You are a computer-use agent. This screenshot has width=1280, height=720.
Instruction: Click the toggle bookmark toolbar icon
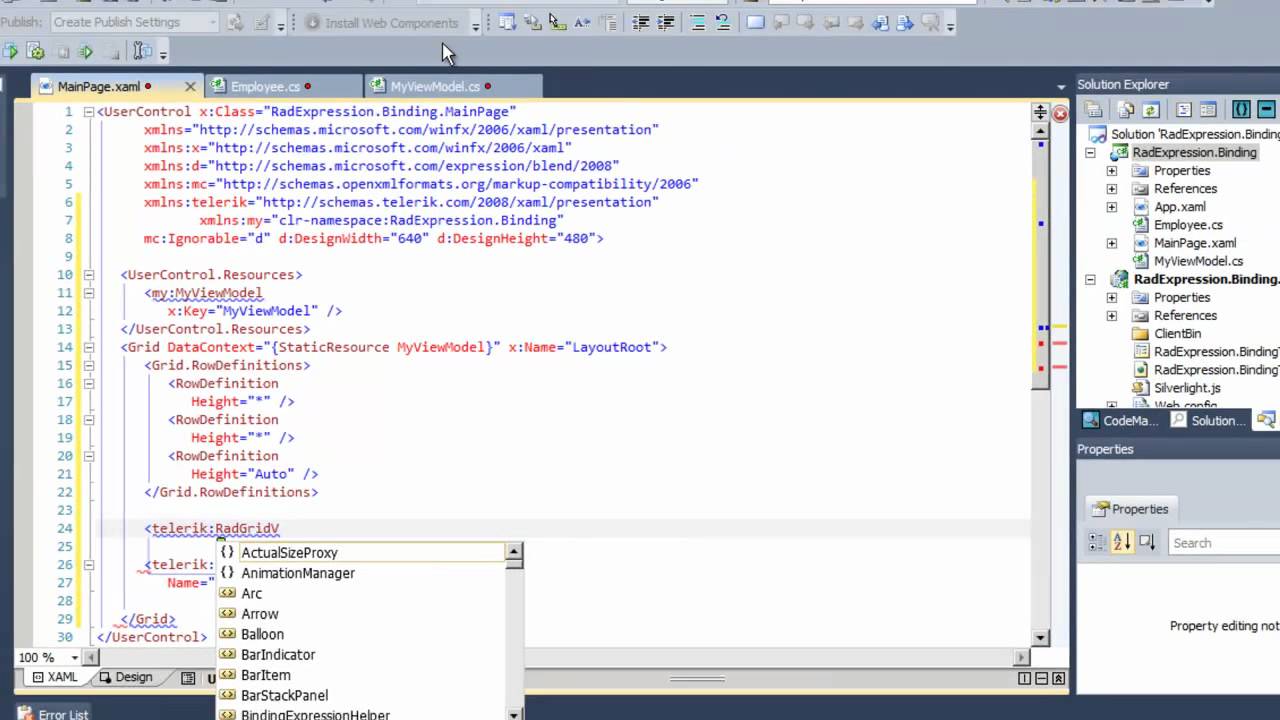(x=756, y=22)
